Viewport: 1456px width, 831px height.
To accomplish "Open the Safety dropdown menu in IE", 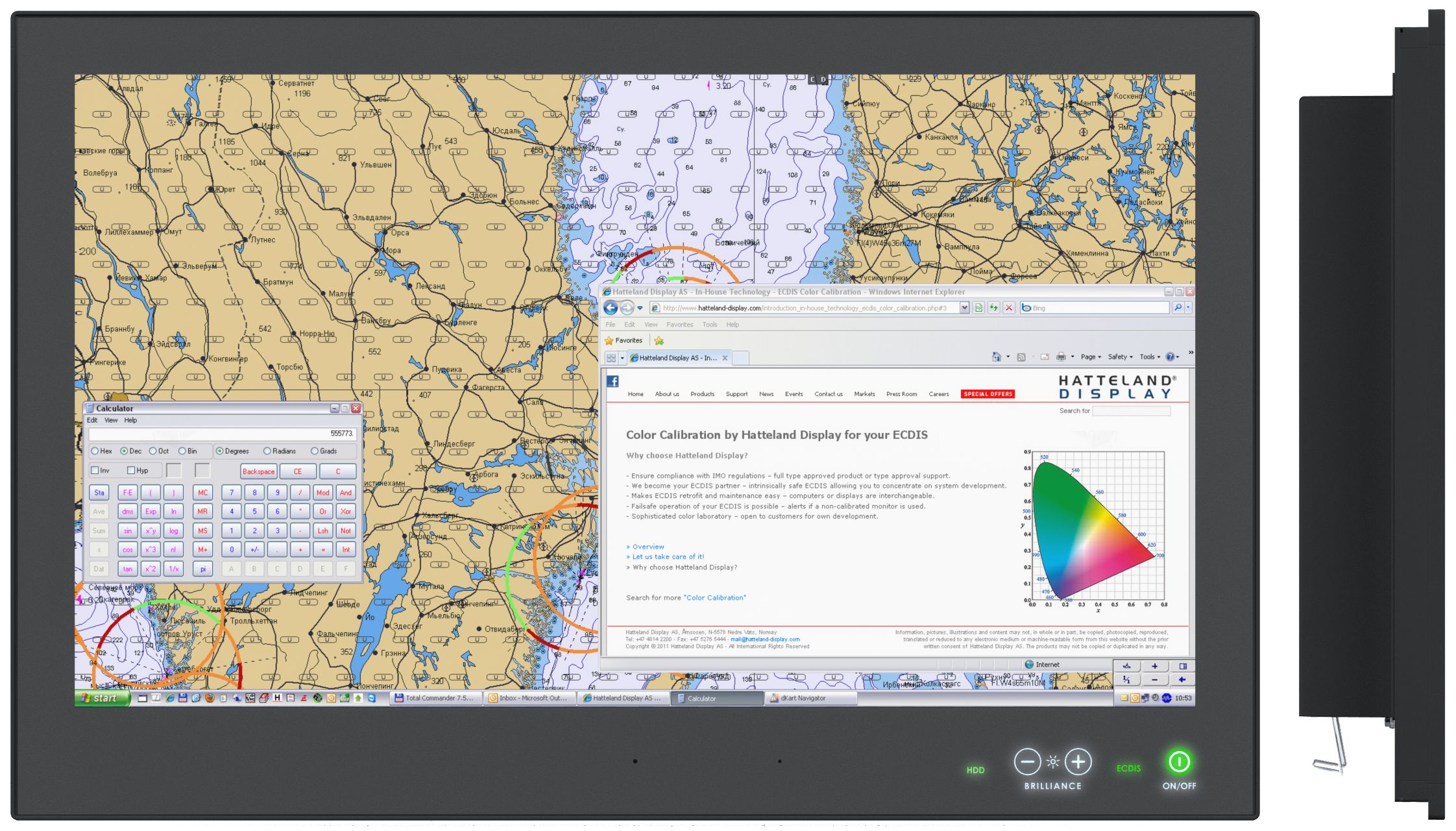I will click(x=1120, y=357).
